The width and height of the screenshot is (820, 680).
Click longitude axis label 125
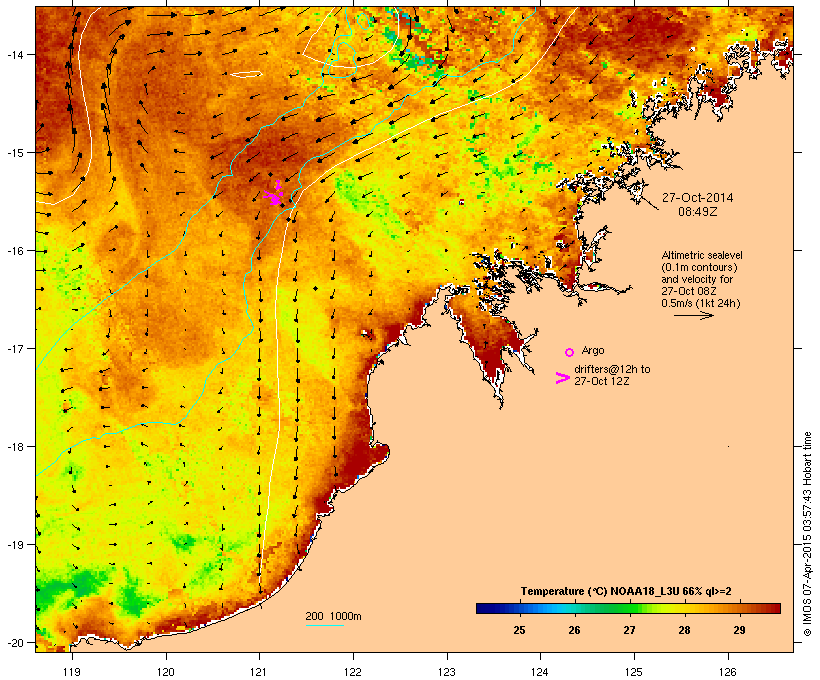coord(634,672)
